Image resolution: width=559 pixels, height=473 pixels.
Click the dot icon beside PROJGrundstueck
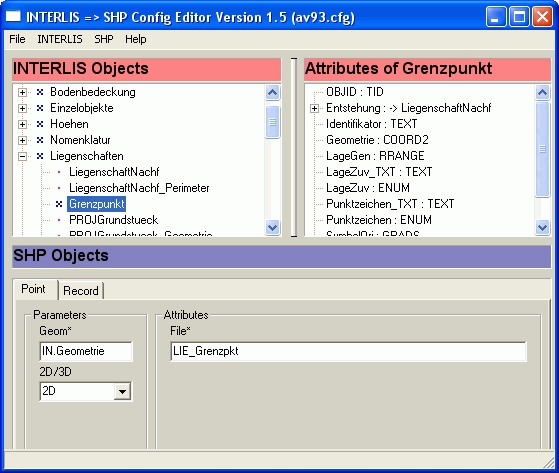click(x=59, y=220)
